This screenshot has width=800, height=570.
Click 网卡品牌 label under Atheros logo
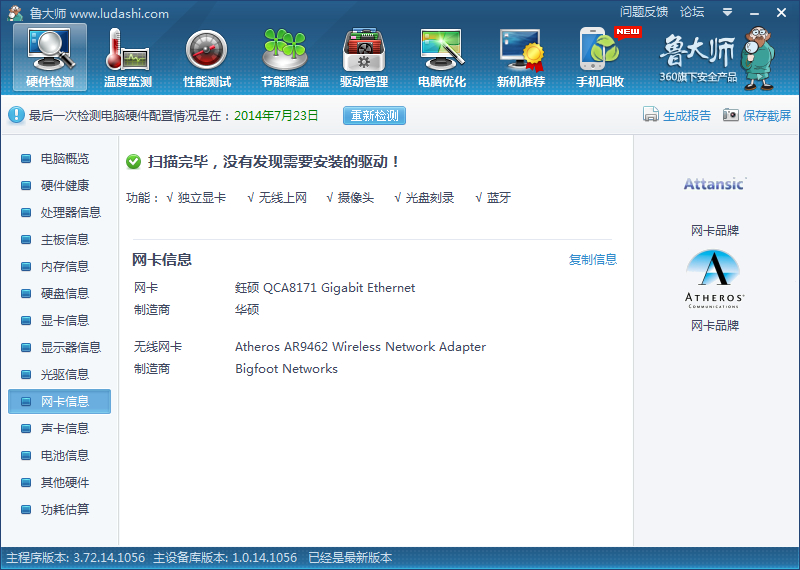pyautogui.click(x=715, y=326)
